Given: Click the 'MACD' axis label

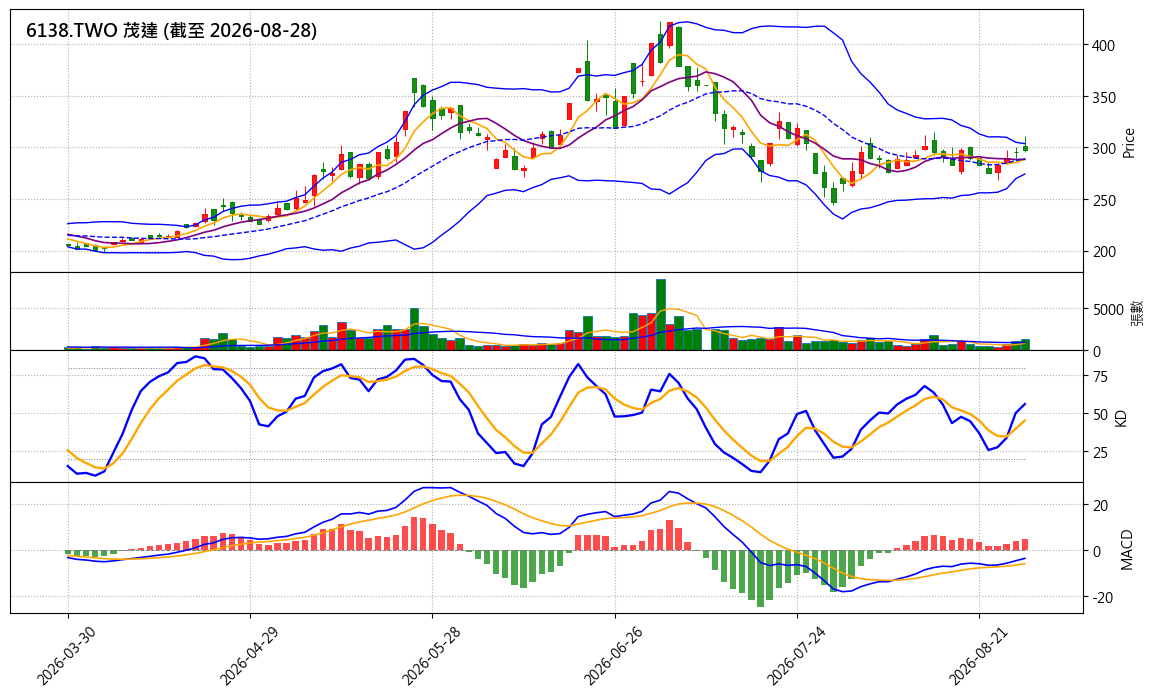Looking at the screenshot, I should tap(1126, 549).
